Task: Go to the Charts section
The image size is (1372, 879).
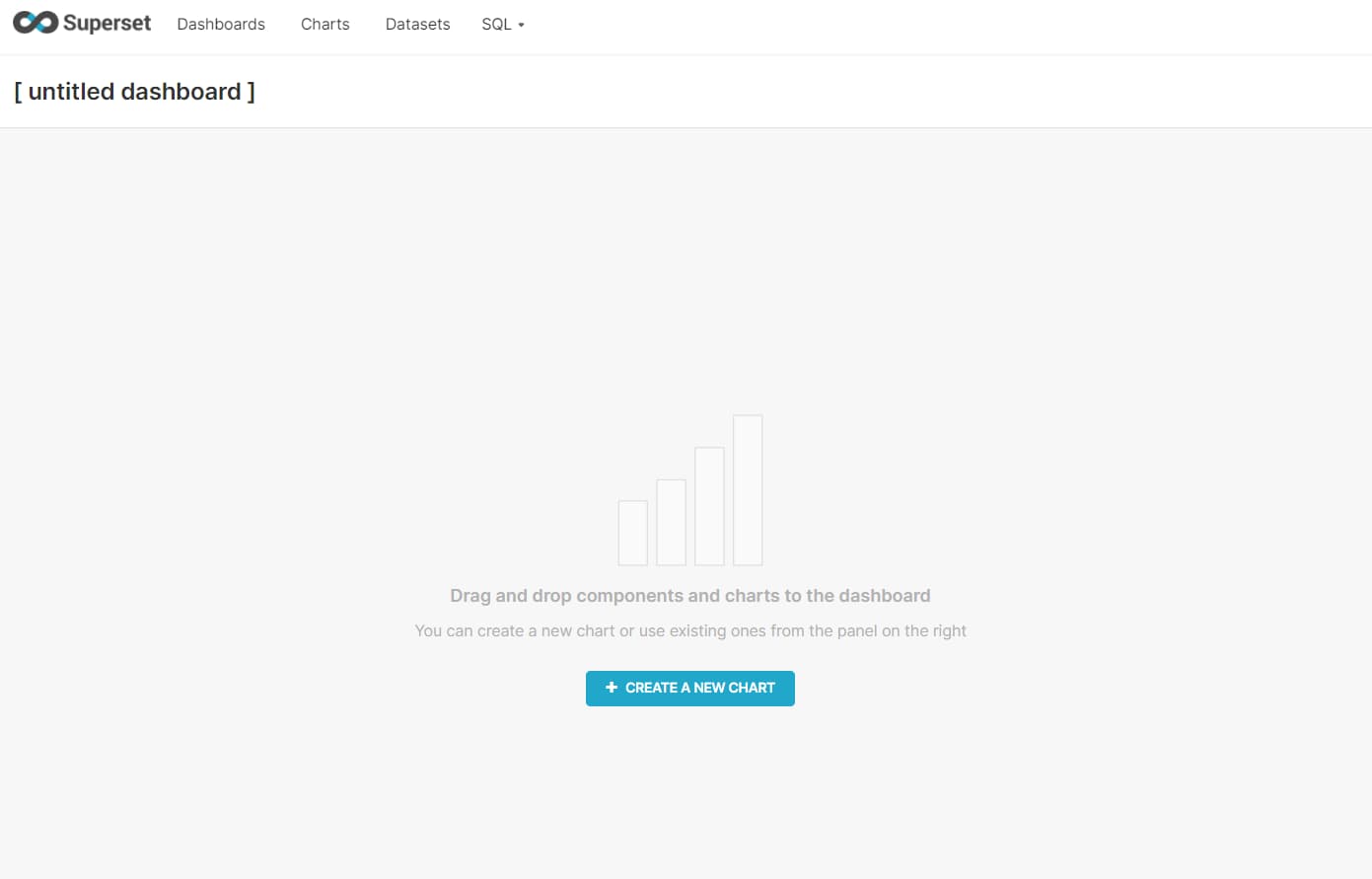Action: (325, 24)
